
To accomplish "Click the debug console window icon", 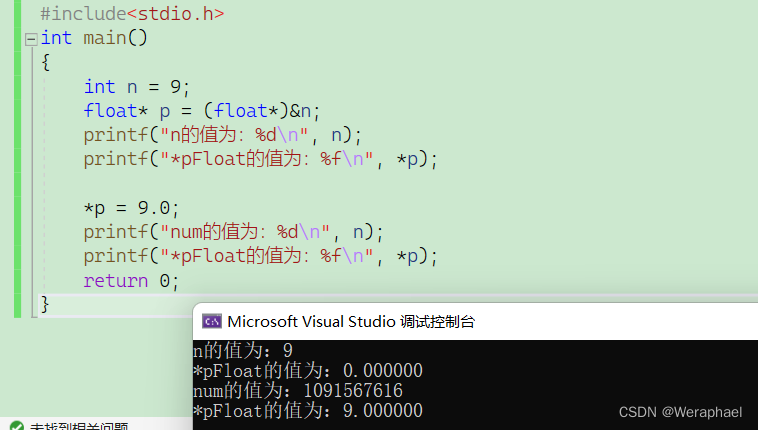I will click(x=211, y=321).
